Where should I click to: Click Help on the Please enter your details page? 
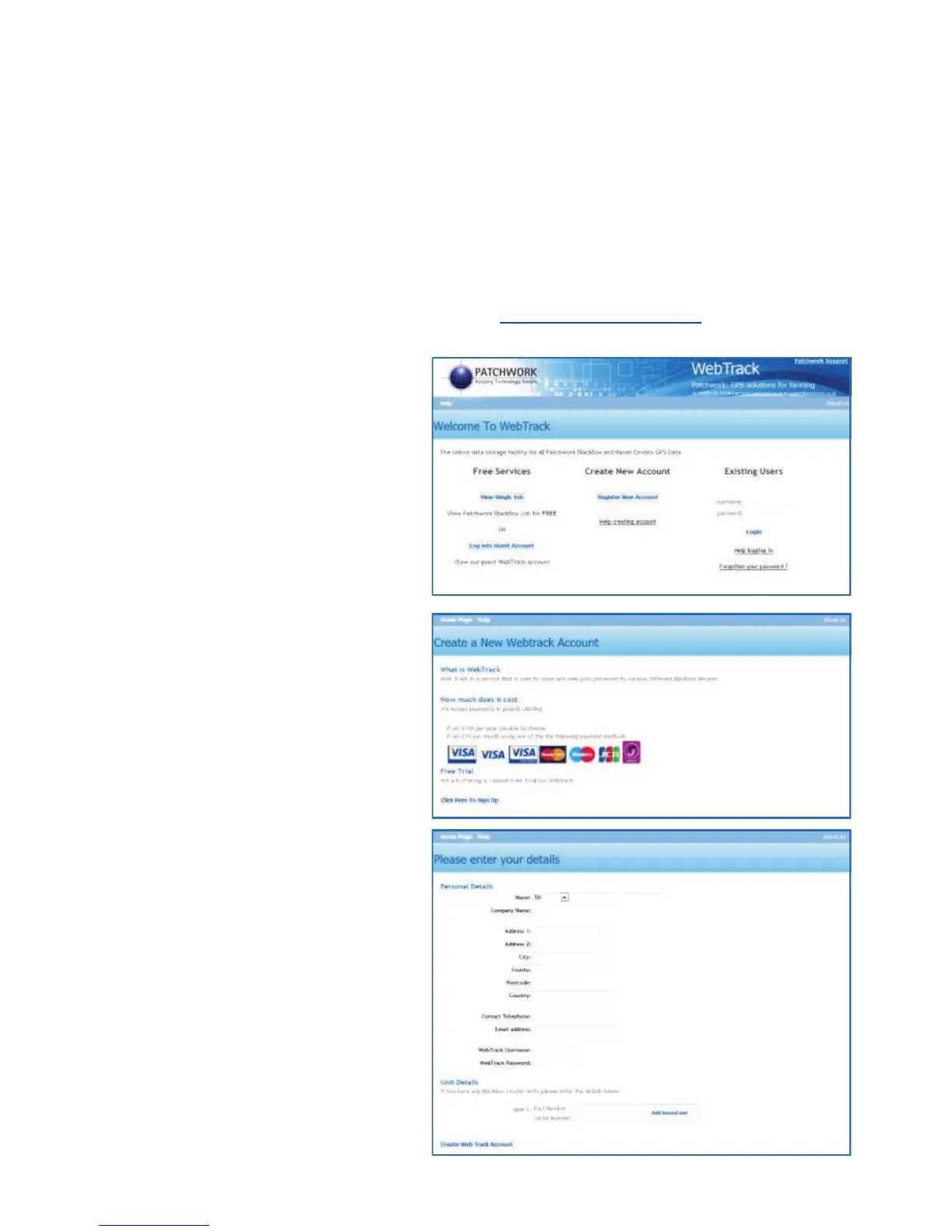coord(484,837)
